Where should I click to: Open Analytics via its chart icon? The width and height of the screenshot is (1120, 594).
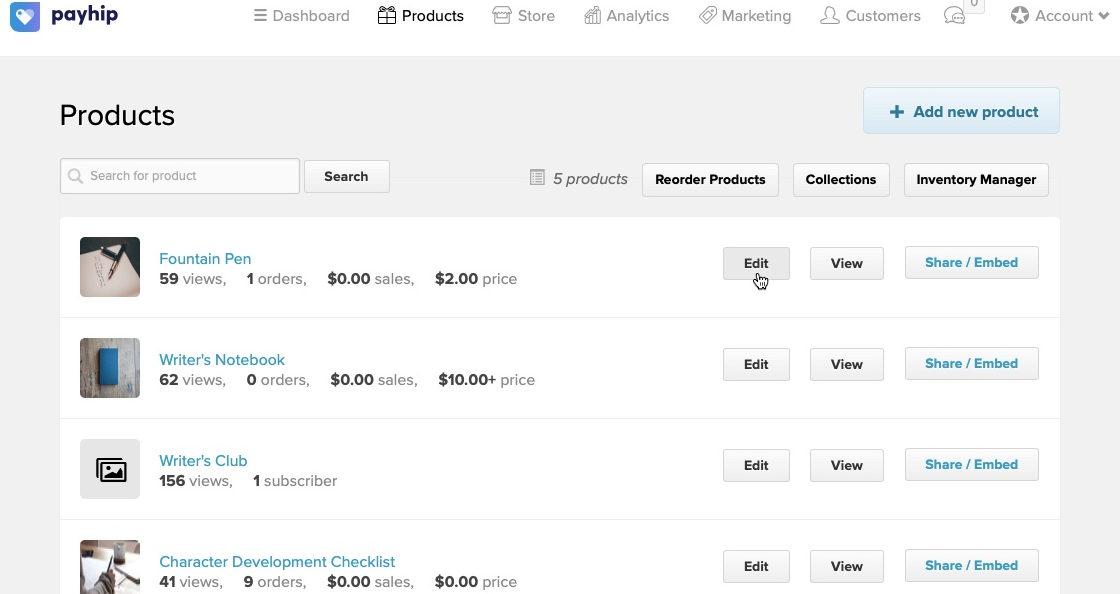coord(594,14)
